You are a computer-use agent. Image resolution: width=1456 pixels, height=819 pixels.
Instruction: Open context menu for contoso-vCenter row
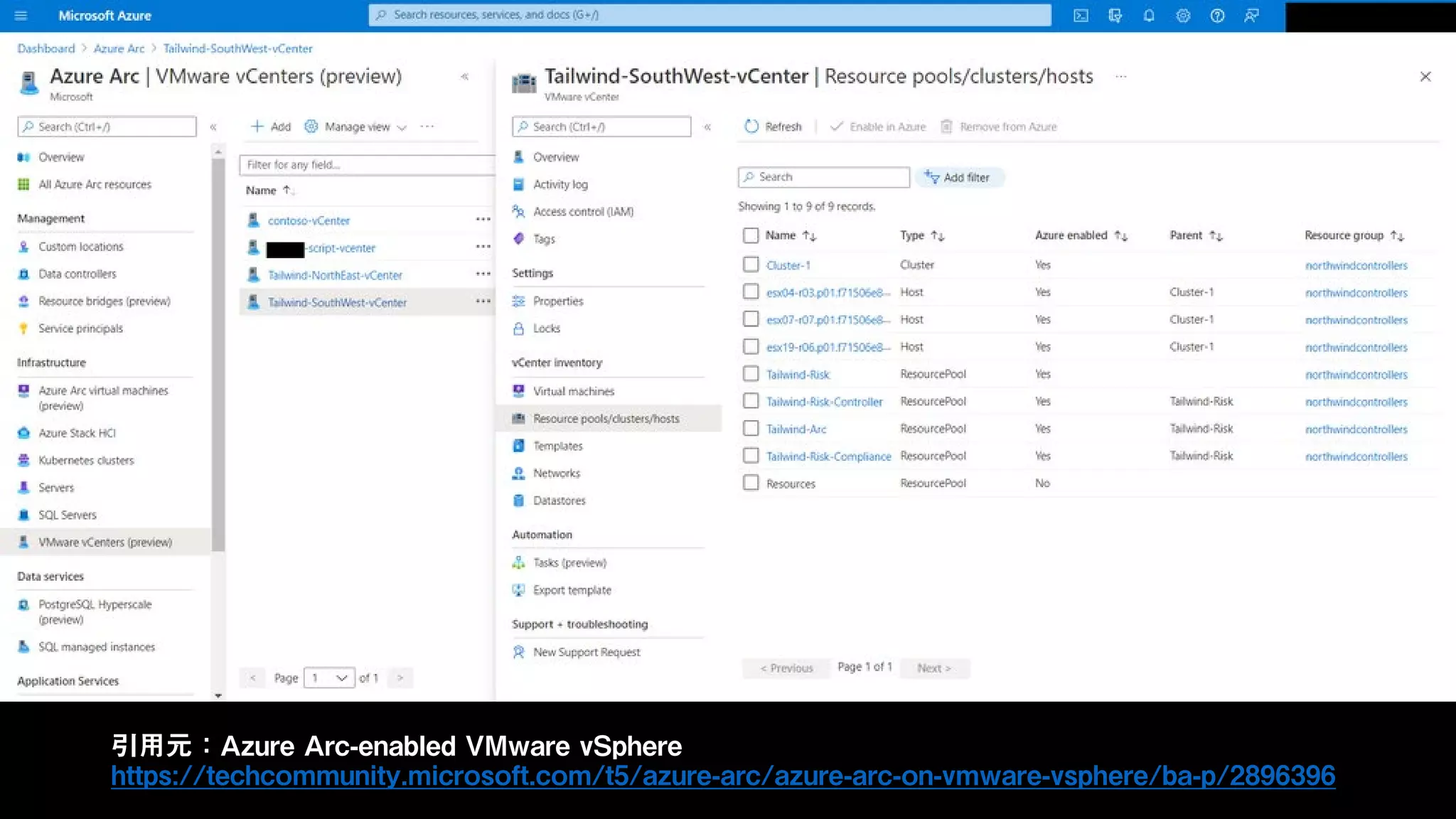point(483,219)
